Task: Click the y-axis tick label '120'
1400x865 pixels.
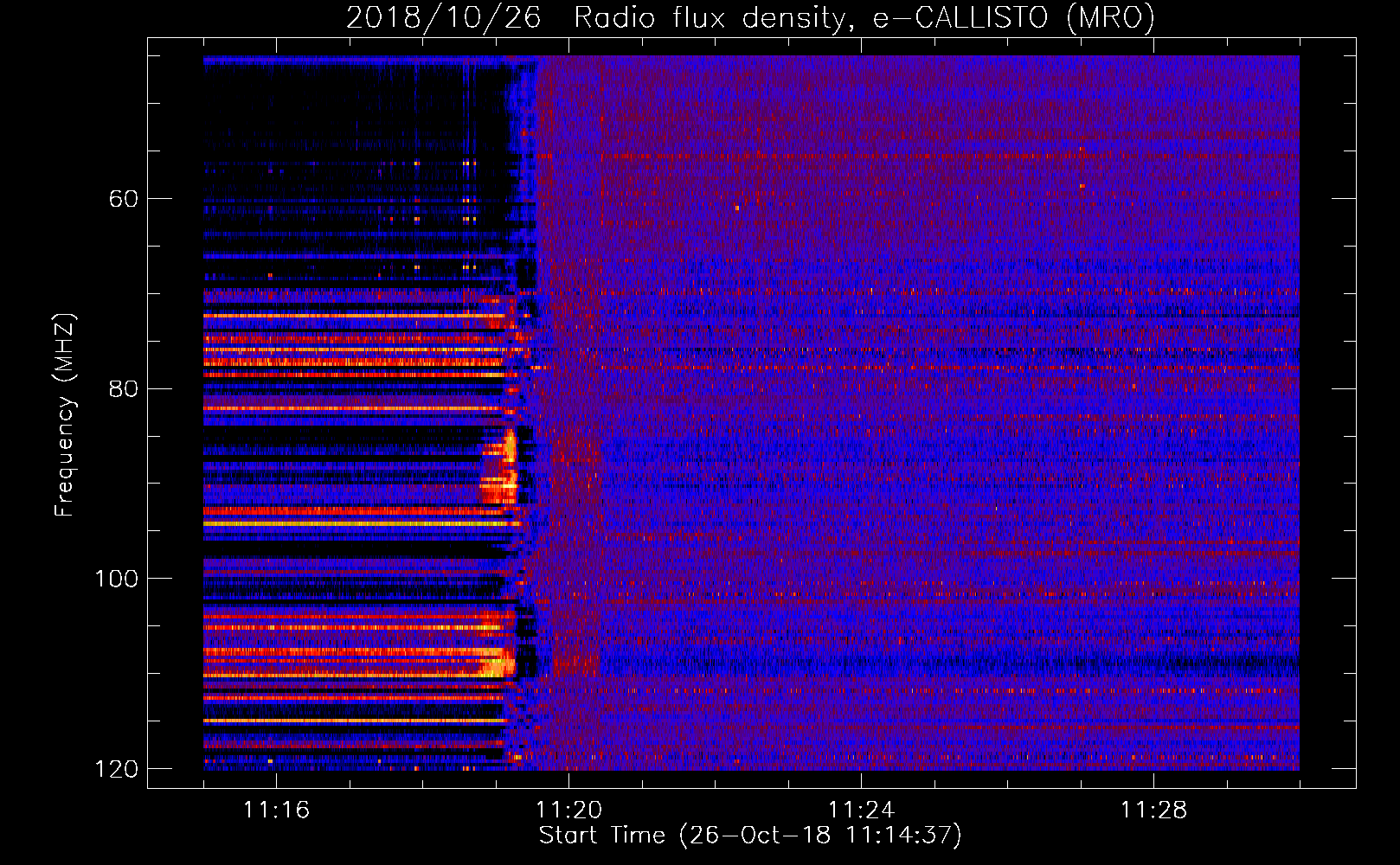Action: [115, 768]
